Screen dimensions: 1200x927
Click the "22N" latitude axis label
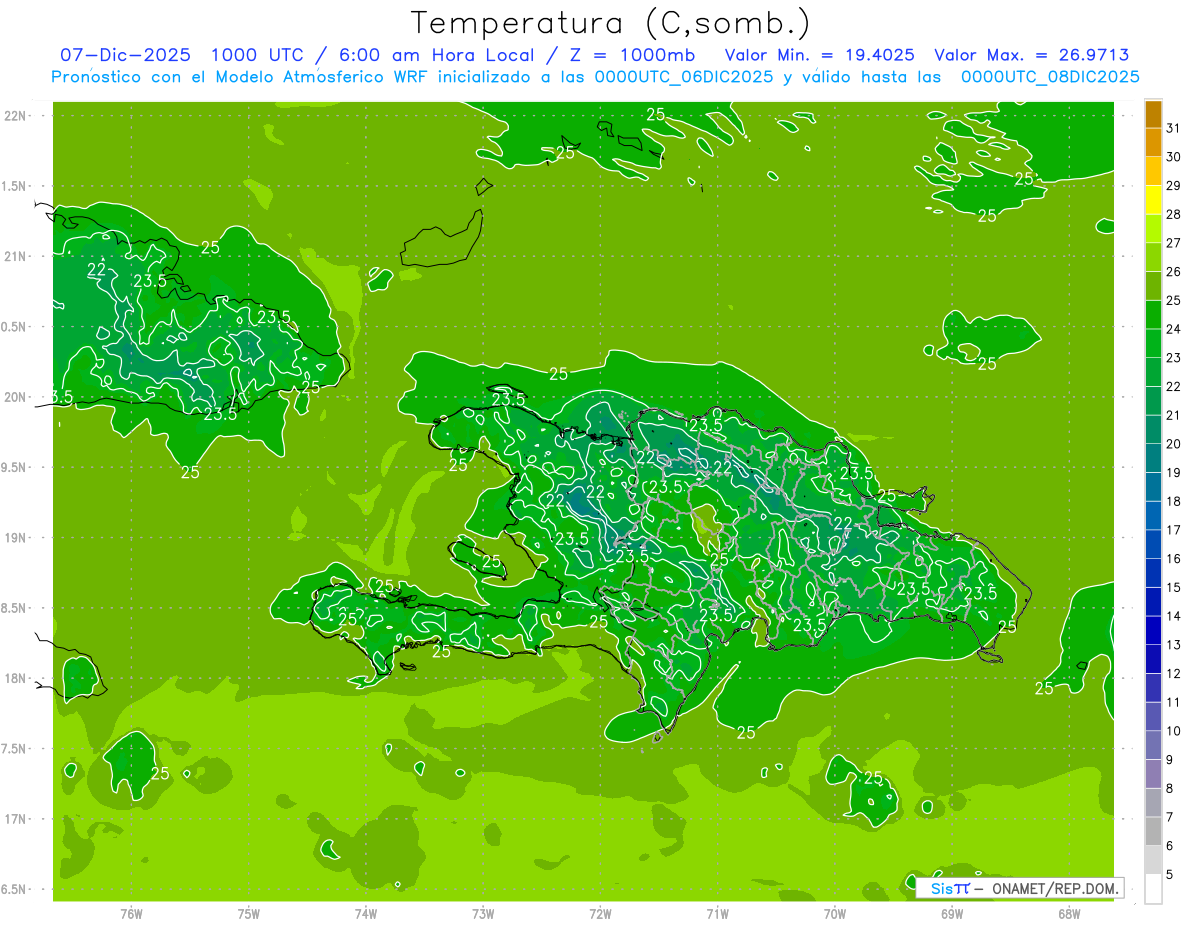[15, 116]
